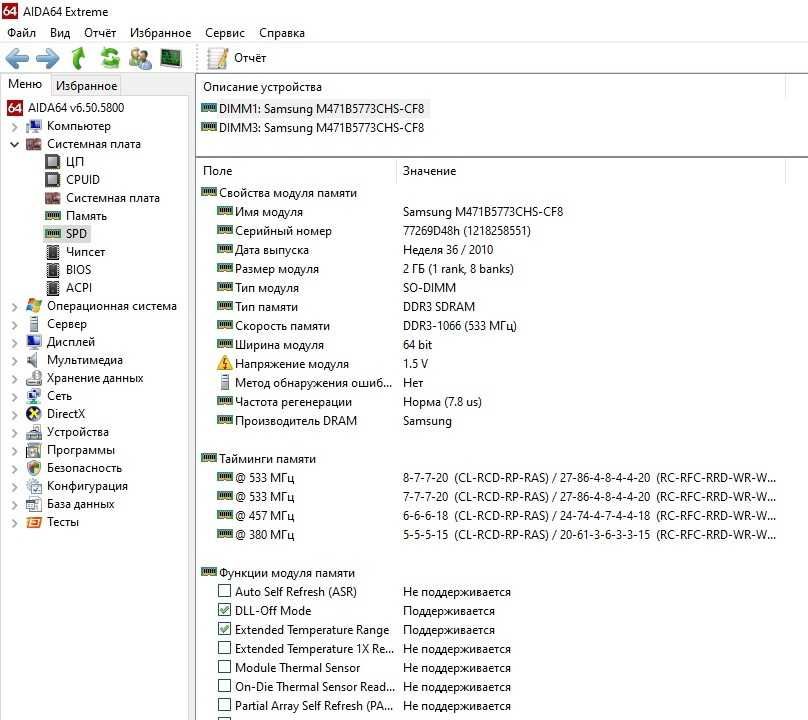Open the Вид menu
Image resolution: width=808 pixels, height=720 pixels.
pyautogui.click(x=60, y=33)
